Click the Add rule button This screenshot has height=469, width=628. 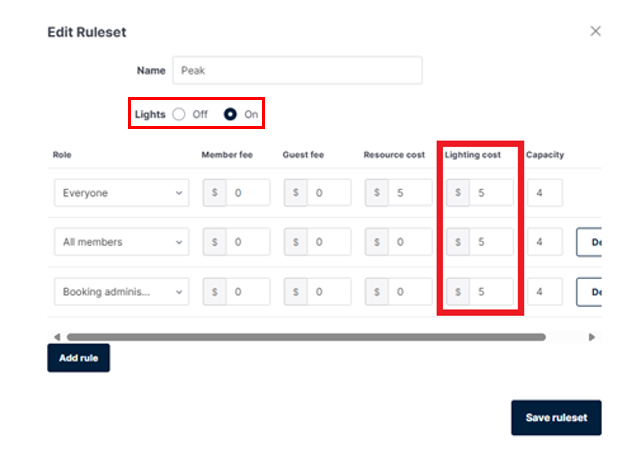coord(78,358)
